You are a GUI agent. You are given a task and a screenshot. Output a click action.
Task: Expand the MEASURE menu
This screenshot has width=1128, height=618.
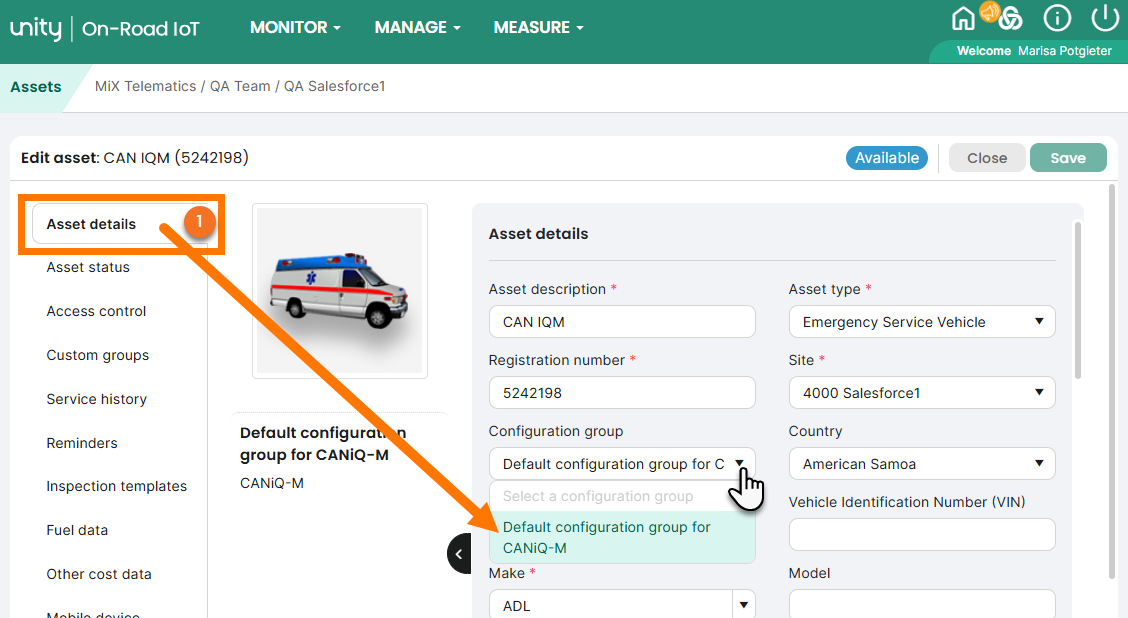pyautogui.click(x=538, y=28)
